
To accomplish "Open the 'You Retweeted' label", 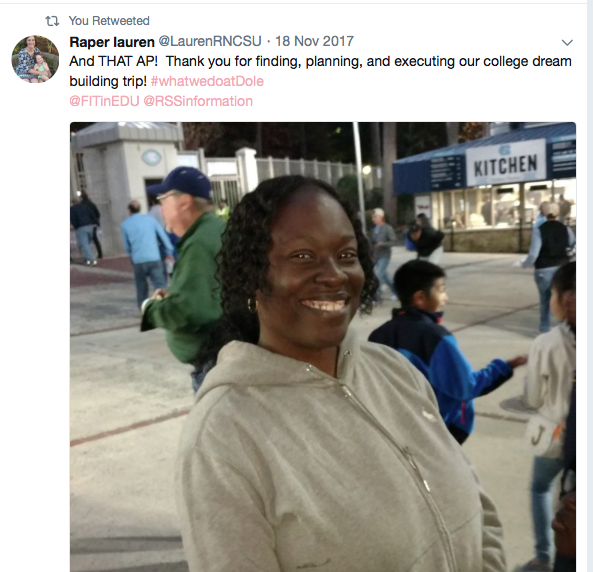I will click(x=109, y=21).
